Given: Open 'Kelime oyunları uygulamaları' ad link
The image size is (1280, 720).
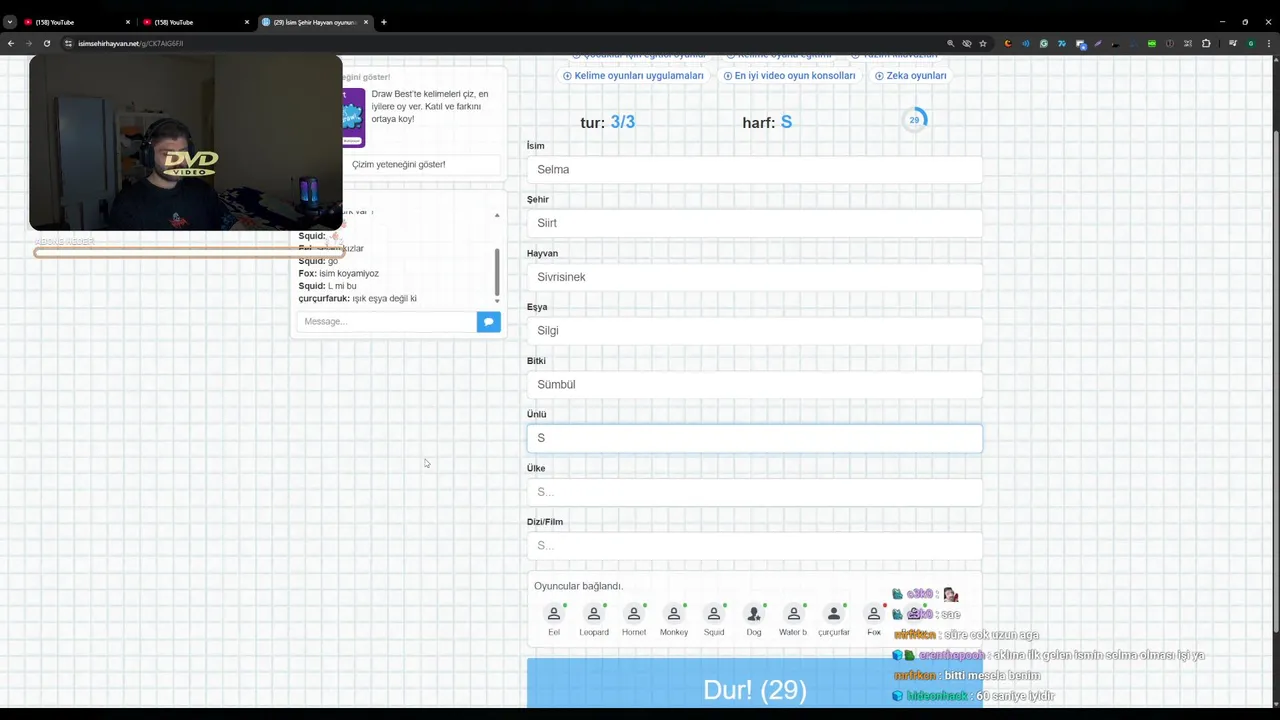Looking at the screenshot, I should [633, 75].
